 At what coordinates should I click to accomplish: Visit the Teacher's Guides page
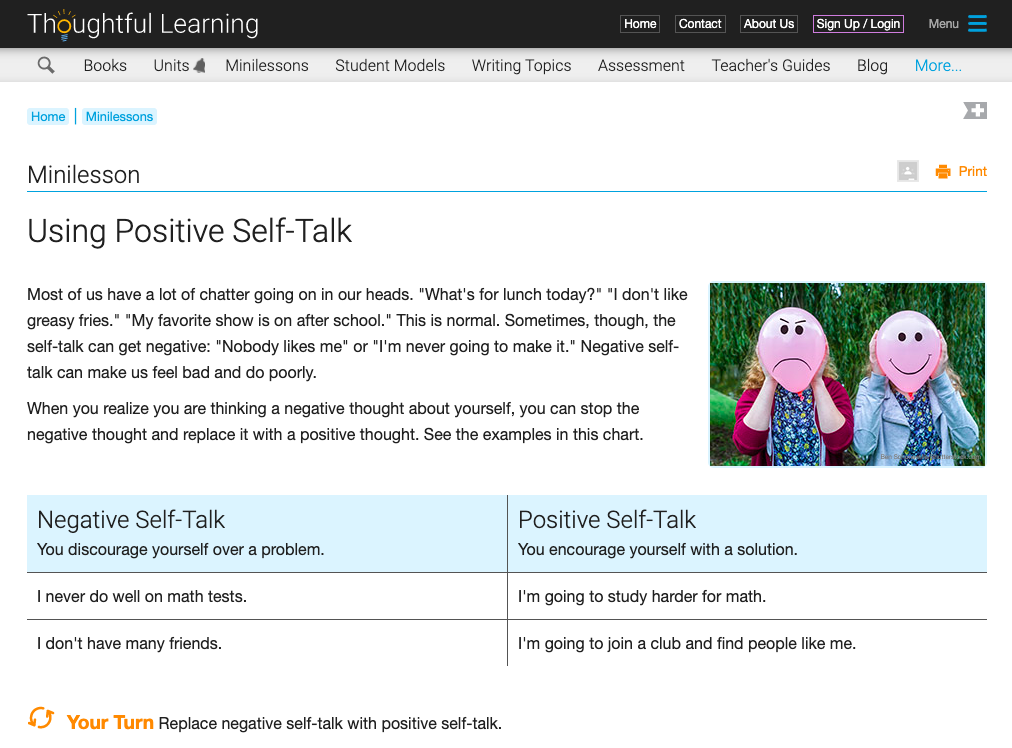(770, 65)
